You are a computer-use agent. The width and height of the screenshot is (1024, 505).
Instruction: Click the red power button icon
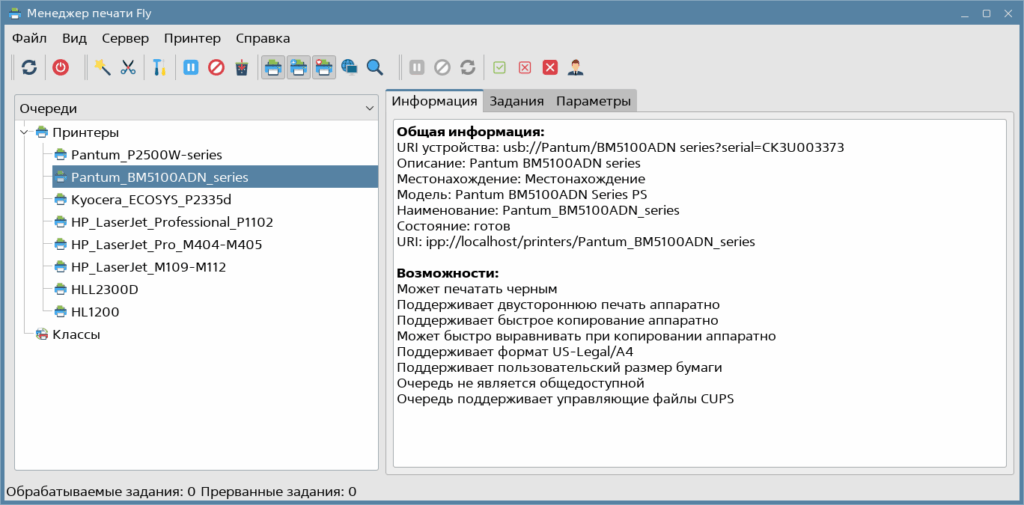(x=61, y=67)
